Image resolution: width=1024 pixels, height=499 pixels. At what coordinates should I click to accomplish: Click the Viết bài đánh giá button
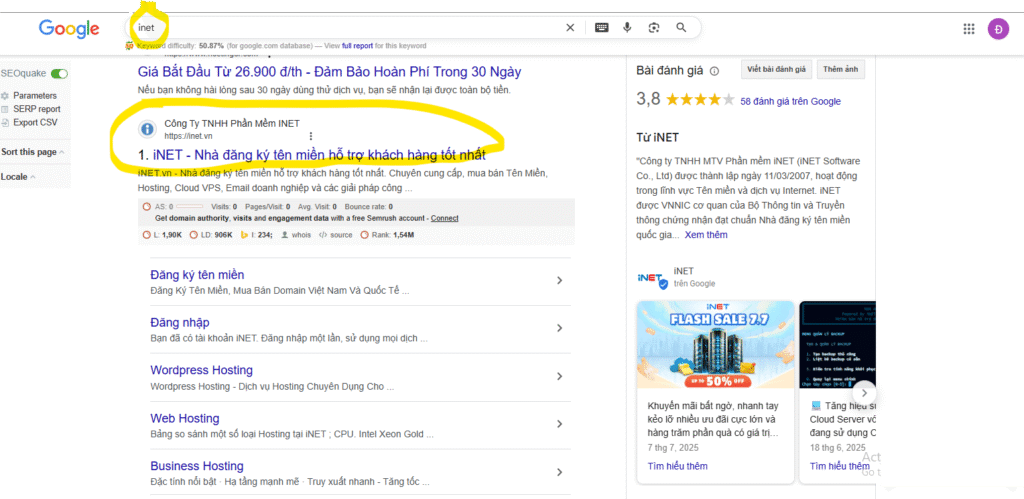pyautogui.click(x=776, y=69)
